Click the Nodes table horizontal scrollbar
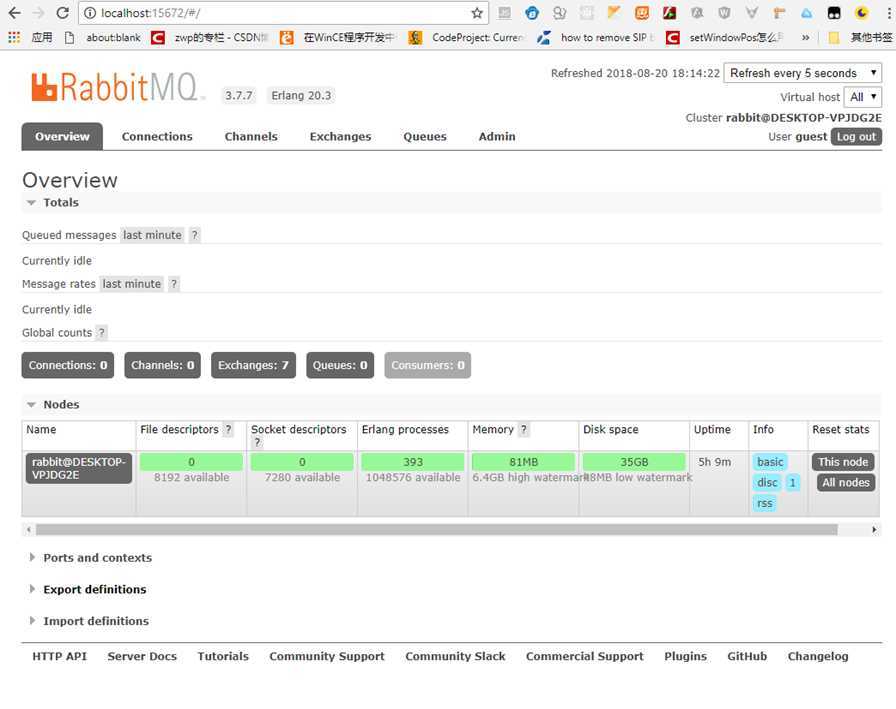 point(437,530)
